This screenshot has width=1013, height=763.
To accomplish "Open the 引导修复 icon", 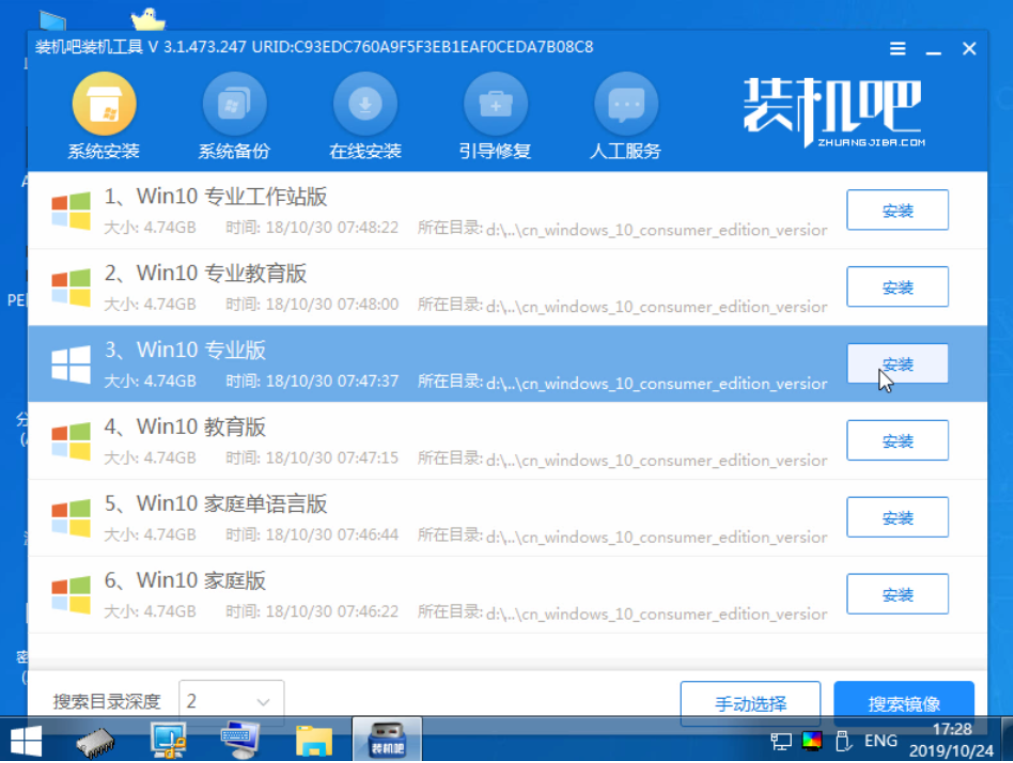I will [496, 104].
